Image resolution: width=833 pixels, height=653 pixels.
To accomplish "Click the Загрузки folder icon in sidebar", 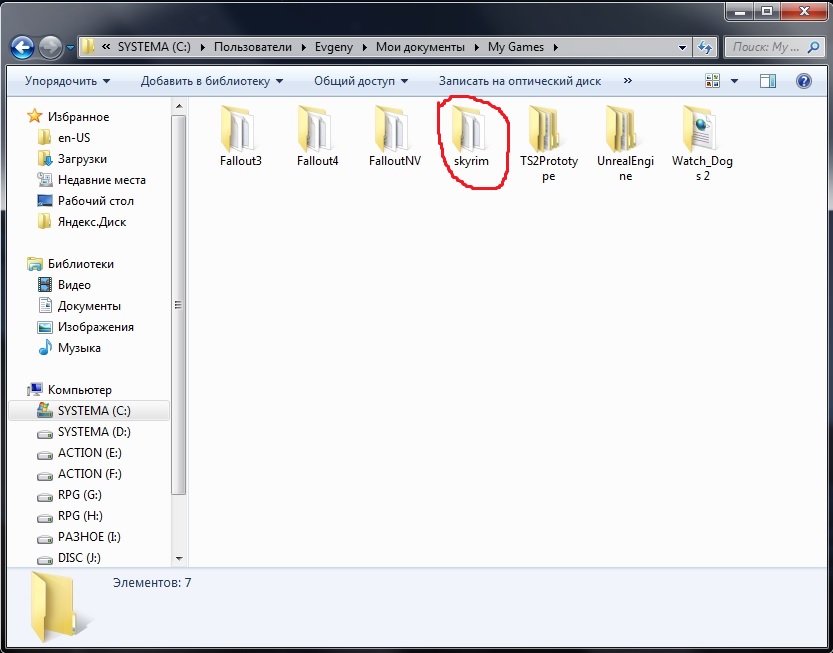I will pos(45,158).
